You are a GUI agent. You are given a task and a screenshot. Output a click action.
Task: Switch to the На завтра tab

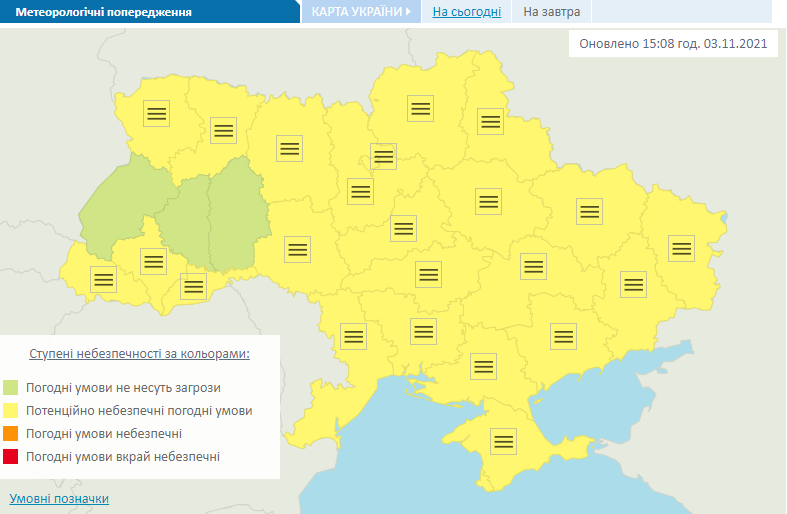(552, 12)
